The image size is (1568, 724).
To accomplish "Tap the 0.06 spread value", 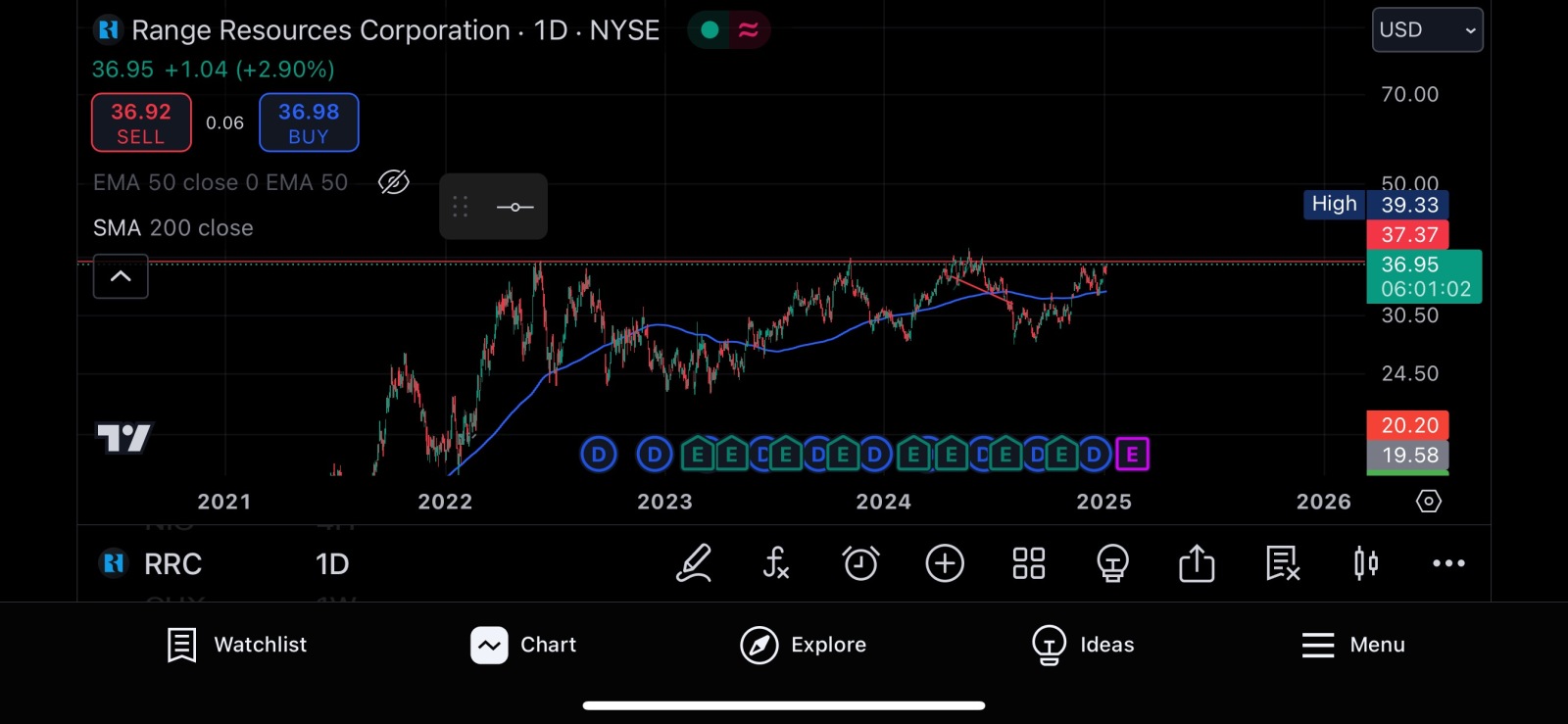I will [224, 122].
